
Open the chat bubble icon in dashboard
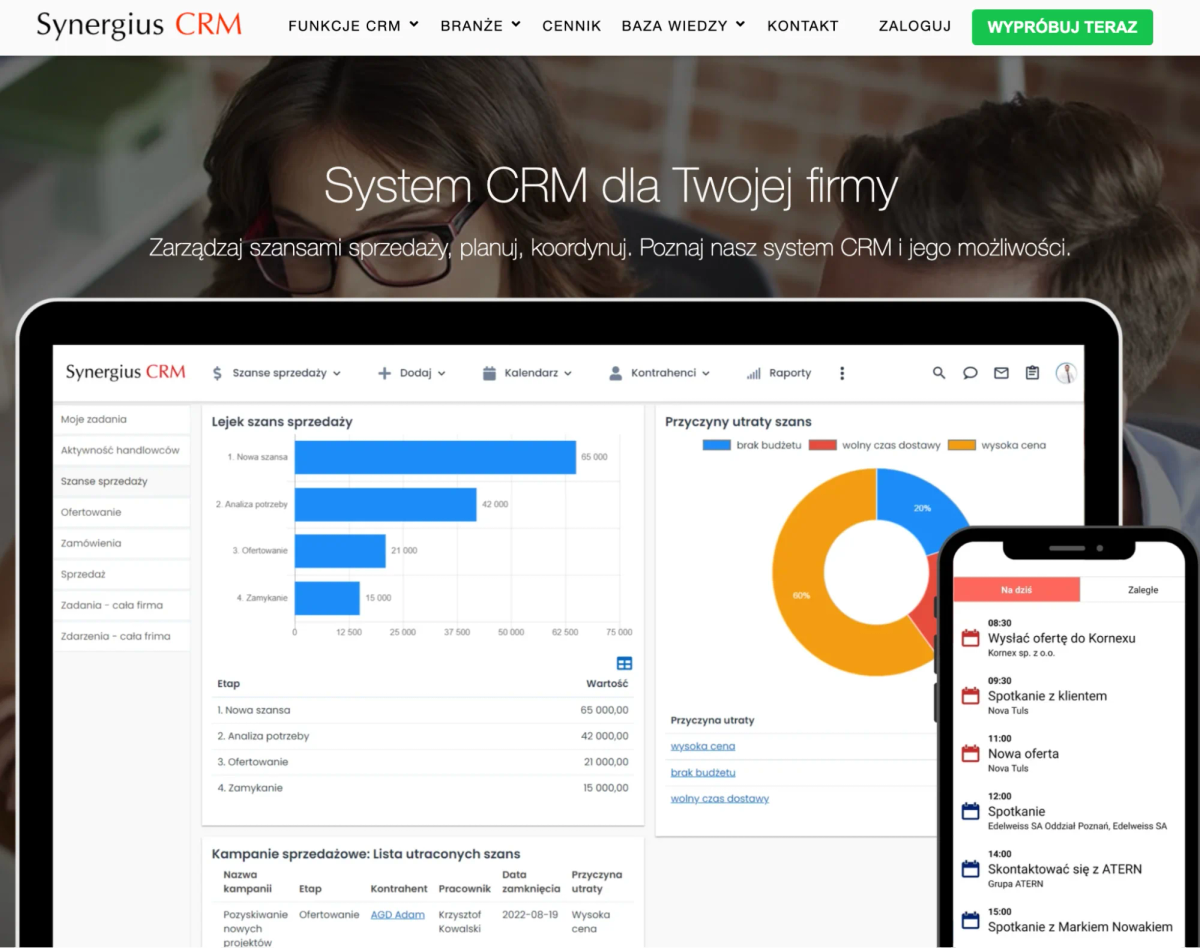(x=970, y=373)
